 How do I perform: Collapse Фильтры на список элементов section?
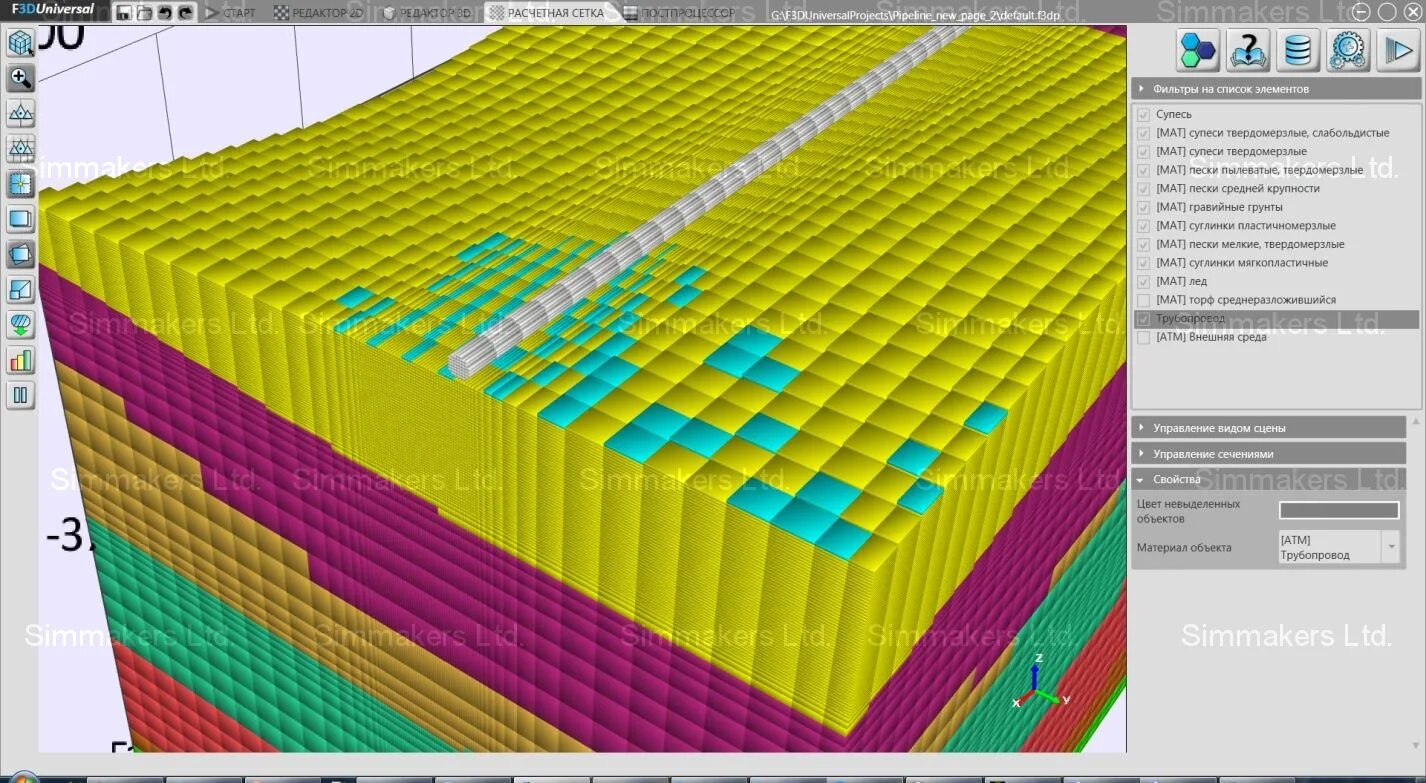[x=1276, y=89]
